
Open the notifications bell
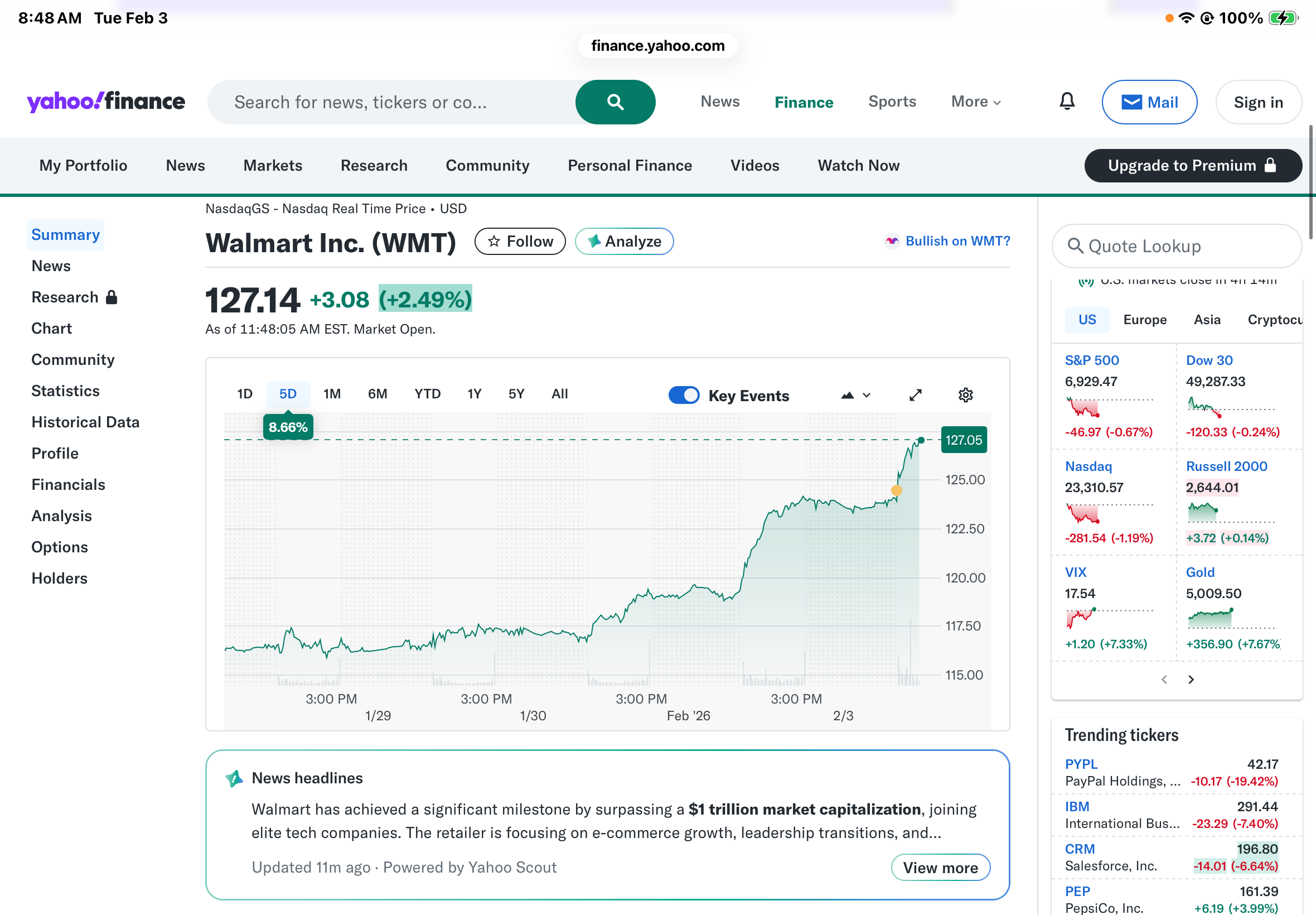pos(1066,102)
